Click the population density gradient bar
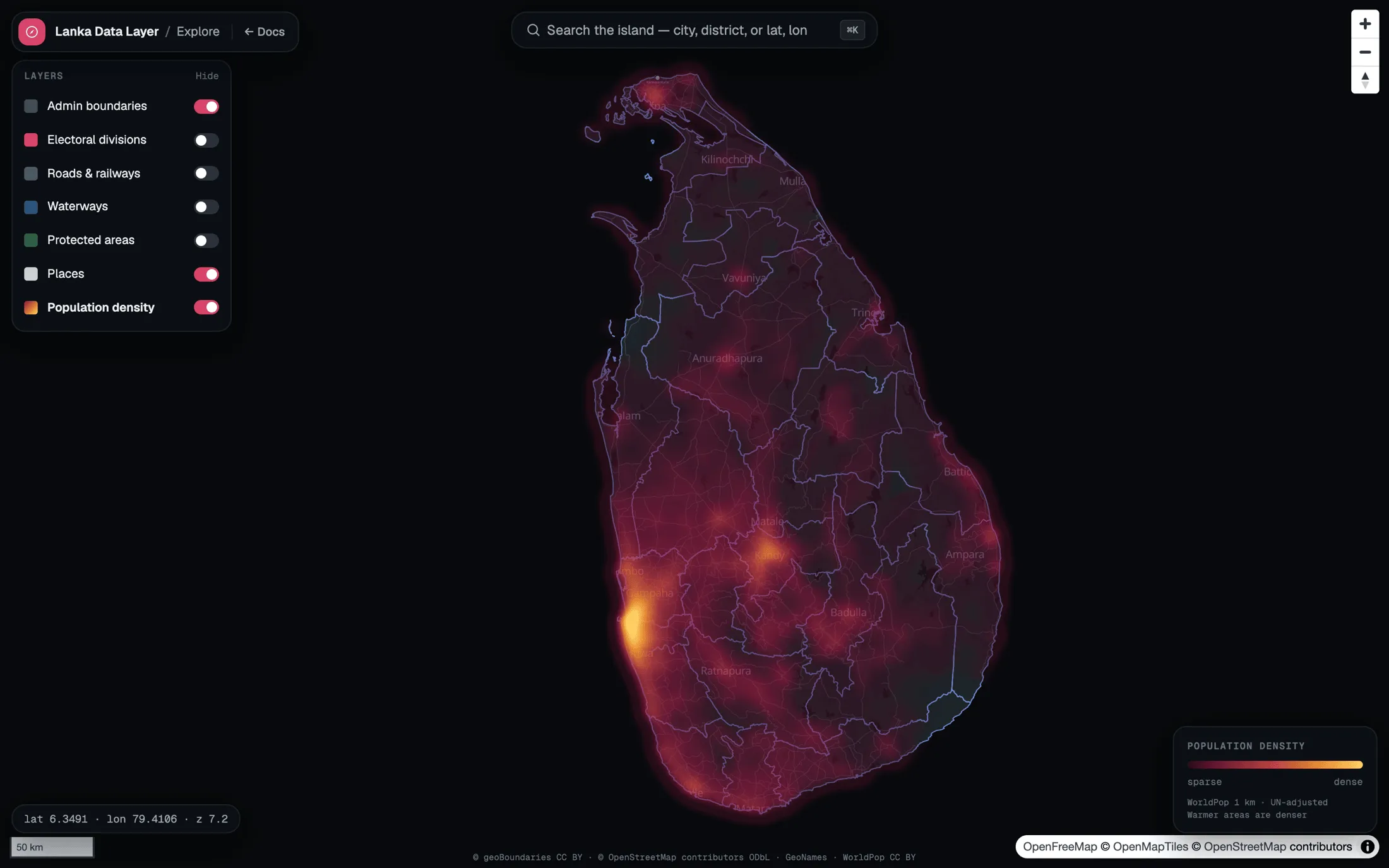 [x=1275, y=764]
